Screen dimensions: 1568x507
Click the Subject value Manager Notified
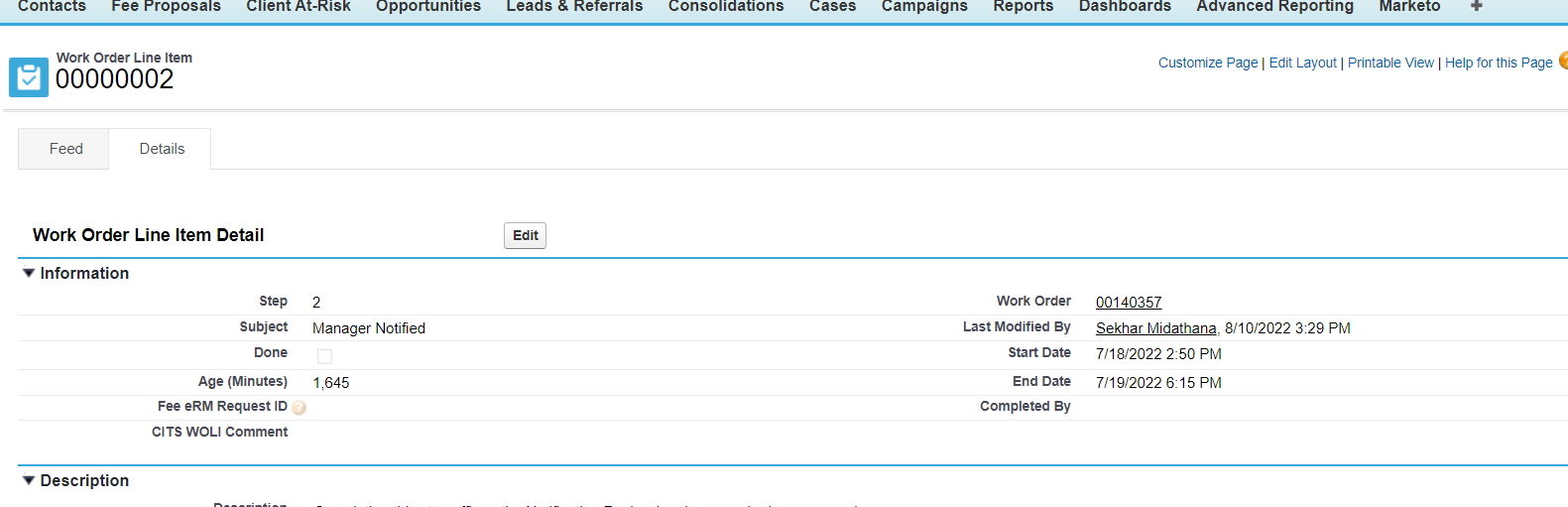[369, 328]
